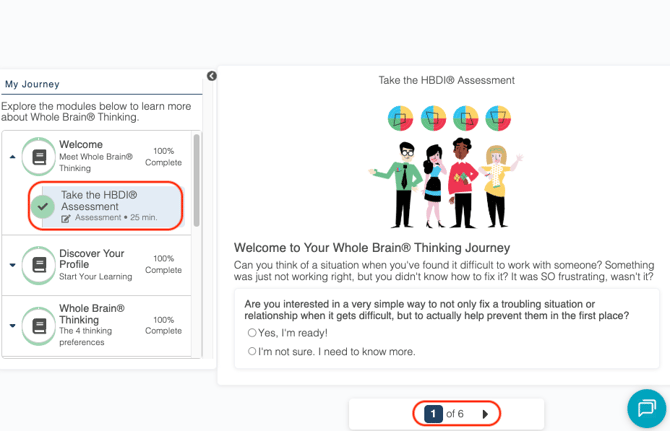Click Welcome 100% Complete status
The width and height of the screenshot is (670, 431).
coord(163,157)
